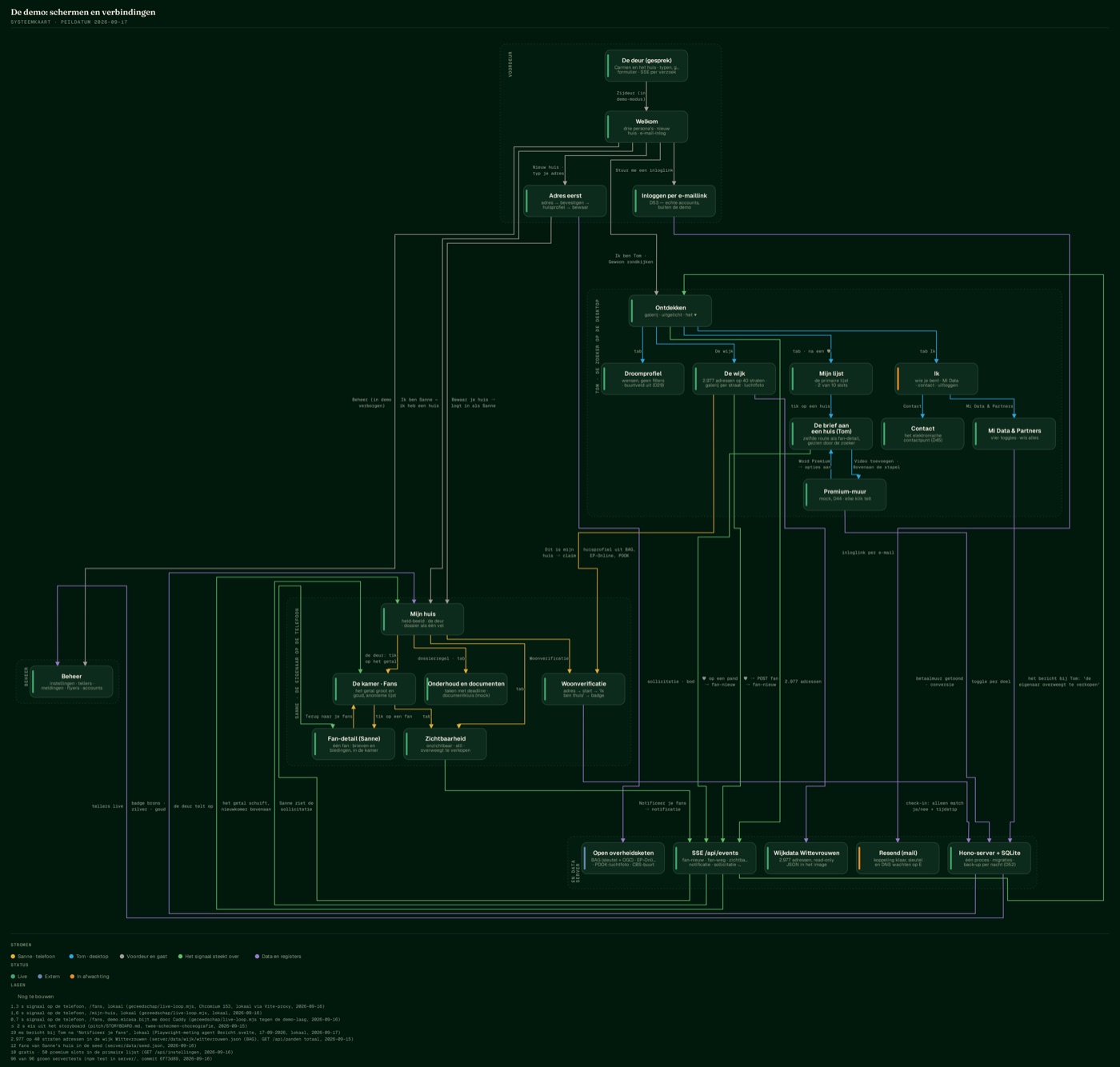Open the "Premium-muur" node
This screenshot has height=1067, width=1120.
click(845, 494)
